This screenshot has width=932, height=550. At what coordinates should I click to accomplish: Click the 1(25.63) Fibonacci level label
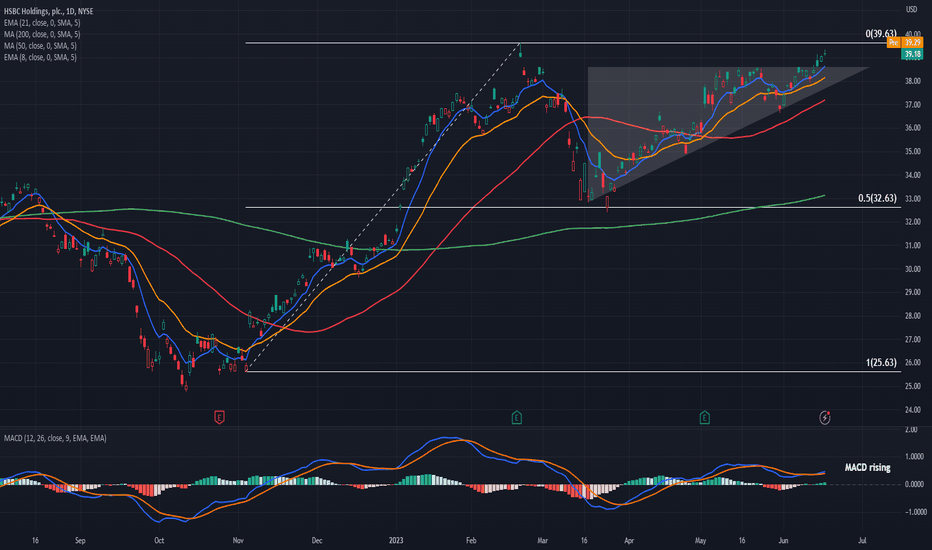[881, 363]
